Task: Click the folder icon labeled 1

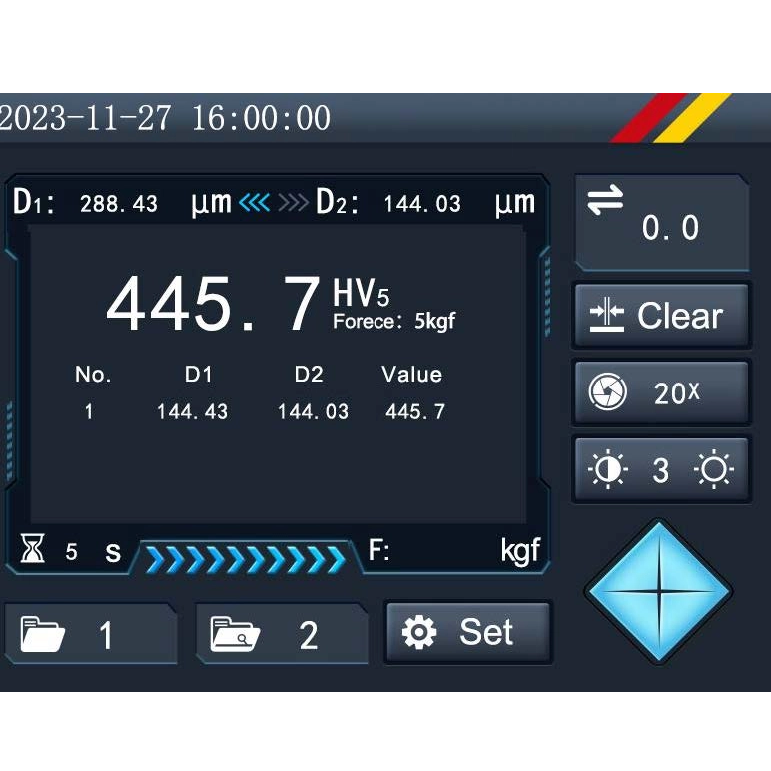Action: pyautogui.click(x=43, y=635)
